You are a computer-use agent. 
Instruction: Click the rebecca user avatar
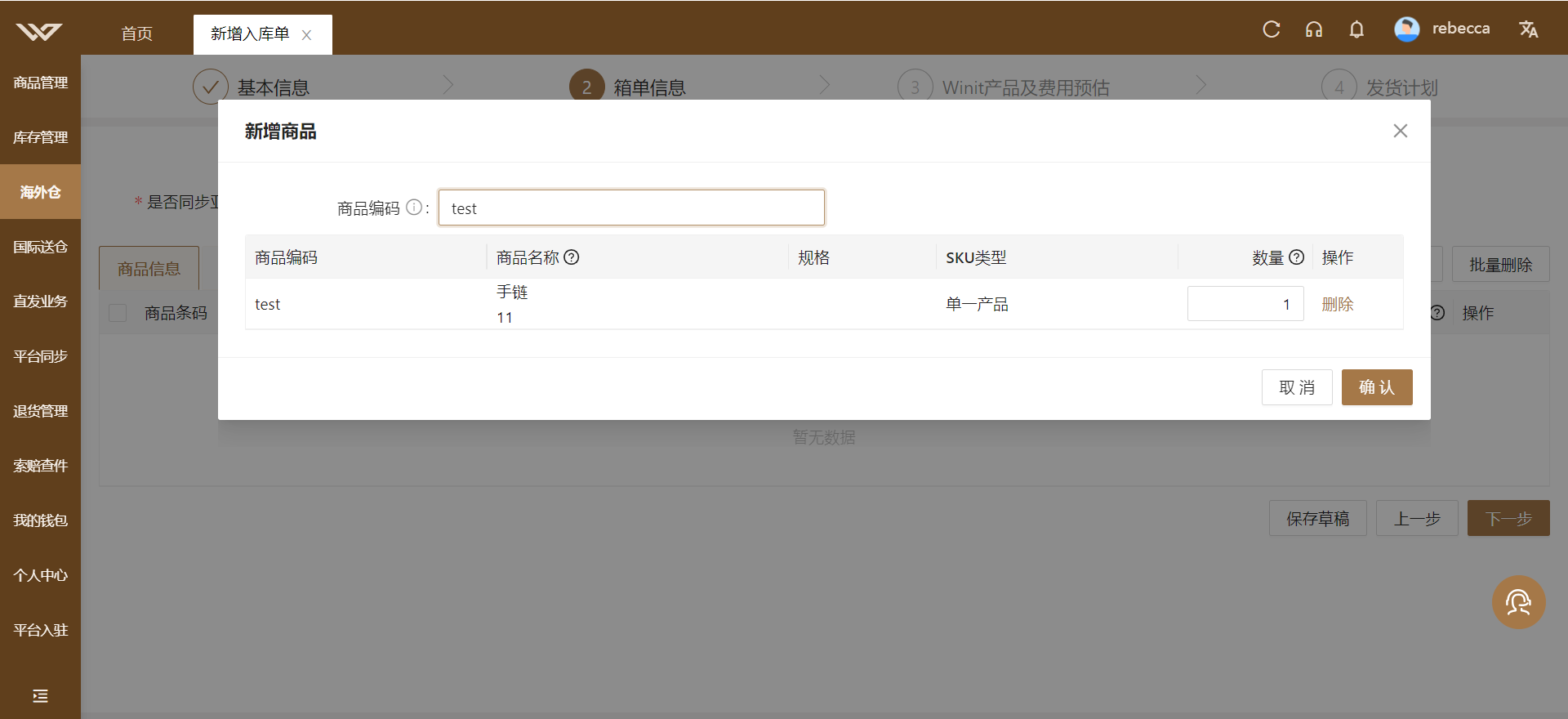1406,29
